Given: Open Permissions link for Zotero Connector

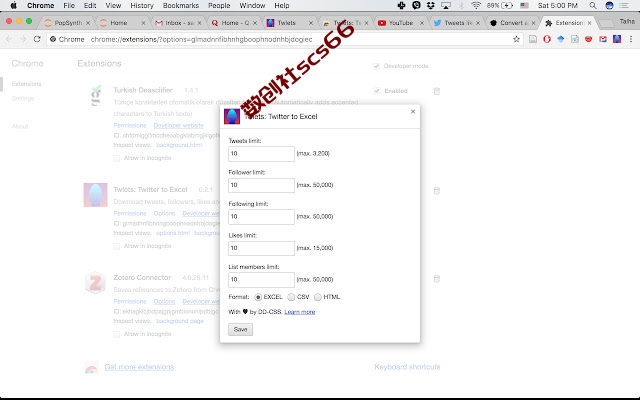Looking at the screenshot, I should coord(130,302).
